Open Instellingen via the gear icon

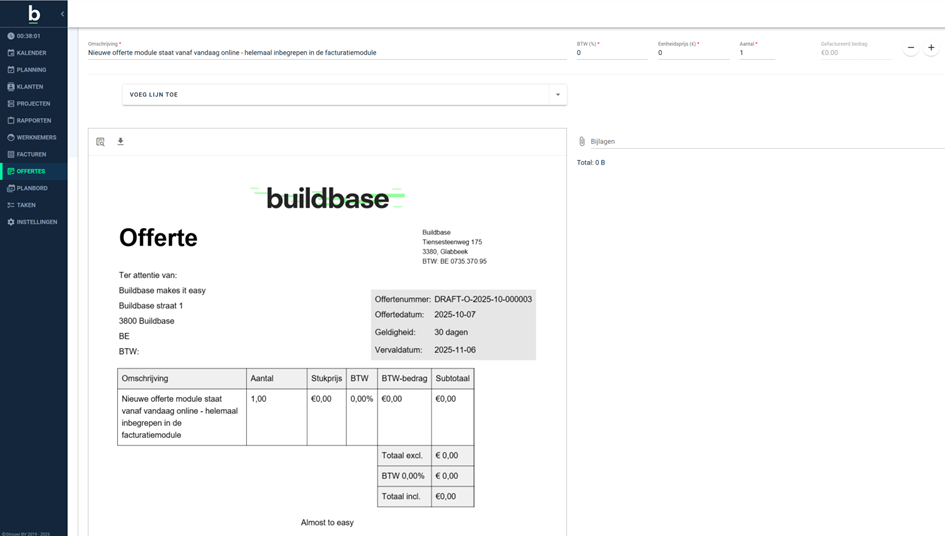[x=11, y=222]
